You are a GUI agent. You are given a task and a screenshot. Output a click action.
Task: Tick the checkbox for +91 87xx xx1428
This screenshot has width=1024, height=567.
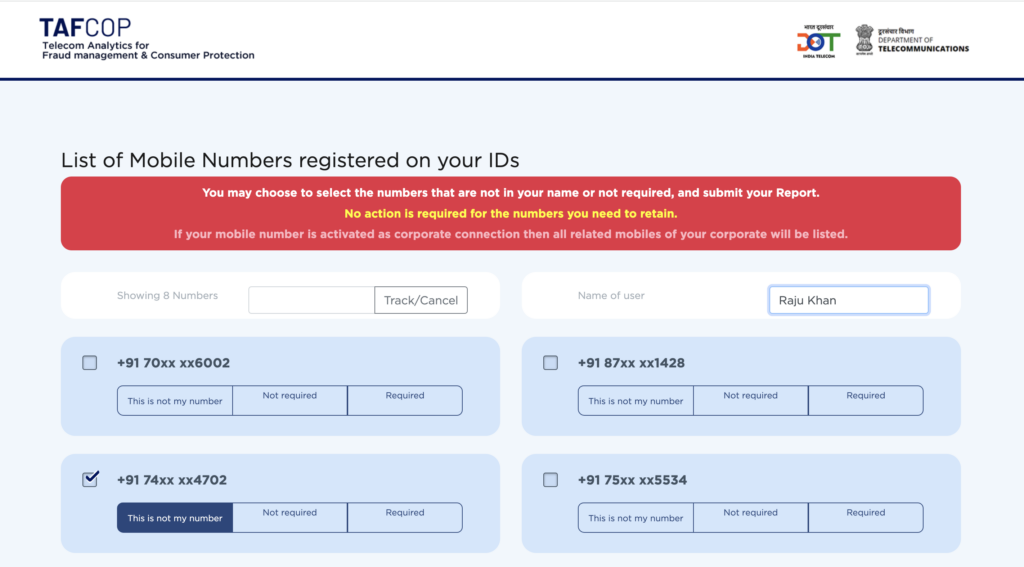pos(551,363)
